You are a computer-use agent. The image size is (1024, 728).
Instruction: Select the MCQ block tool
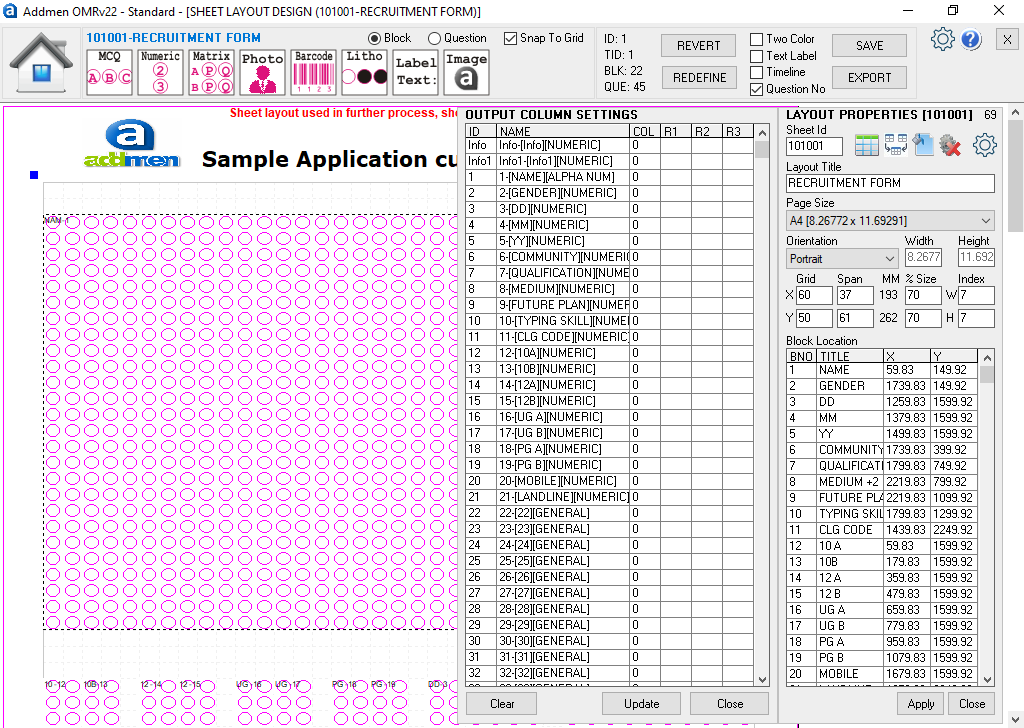coord(109,72)
